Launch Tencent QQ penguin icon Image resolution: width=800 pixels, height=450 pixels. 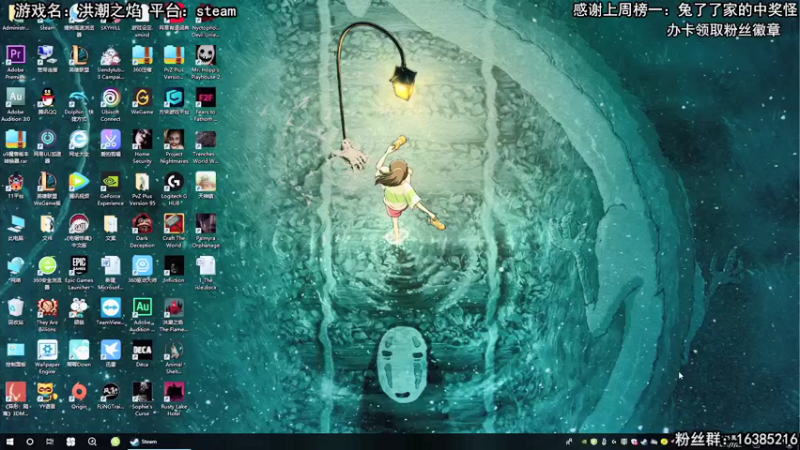point(47,101)
